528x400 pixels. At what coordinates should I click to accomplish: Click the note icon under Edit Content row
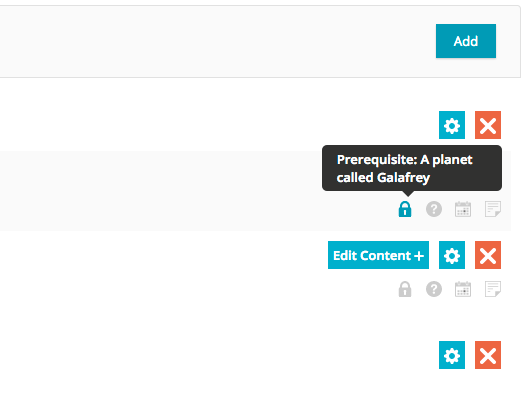point(493,289)
